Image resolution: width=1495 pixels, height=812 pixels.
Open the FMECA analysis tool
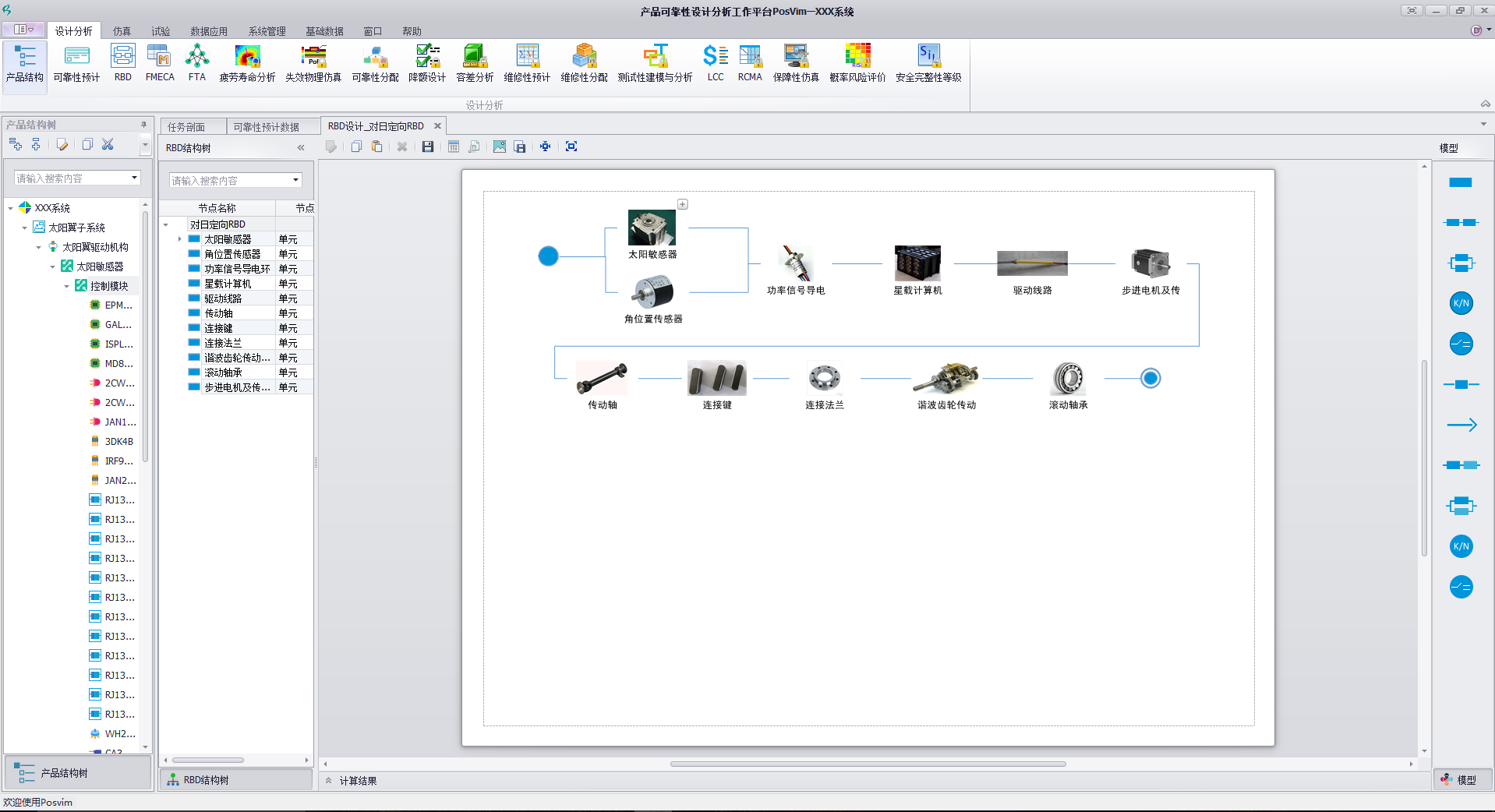(160, 62)
